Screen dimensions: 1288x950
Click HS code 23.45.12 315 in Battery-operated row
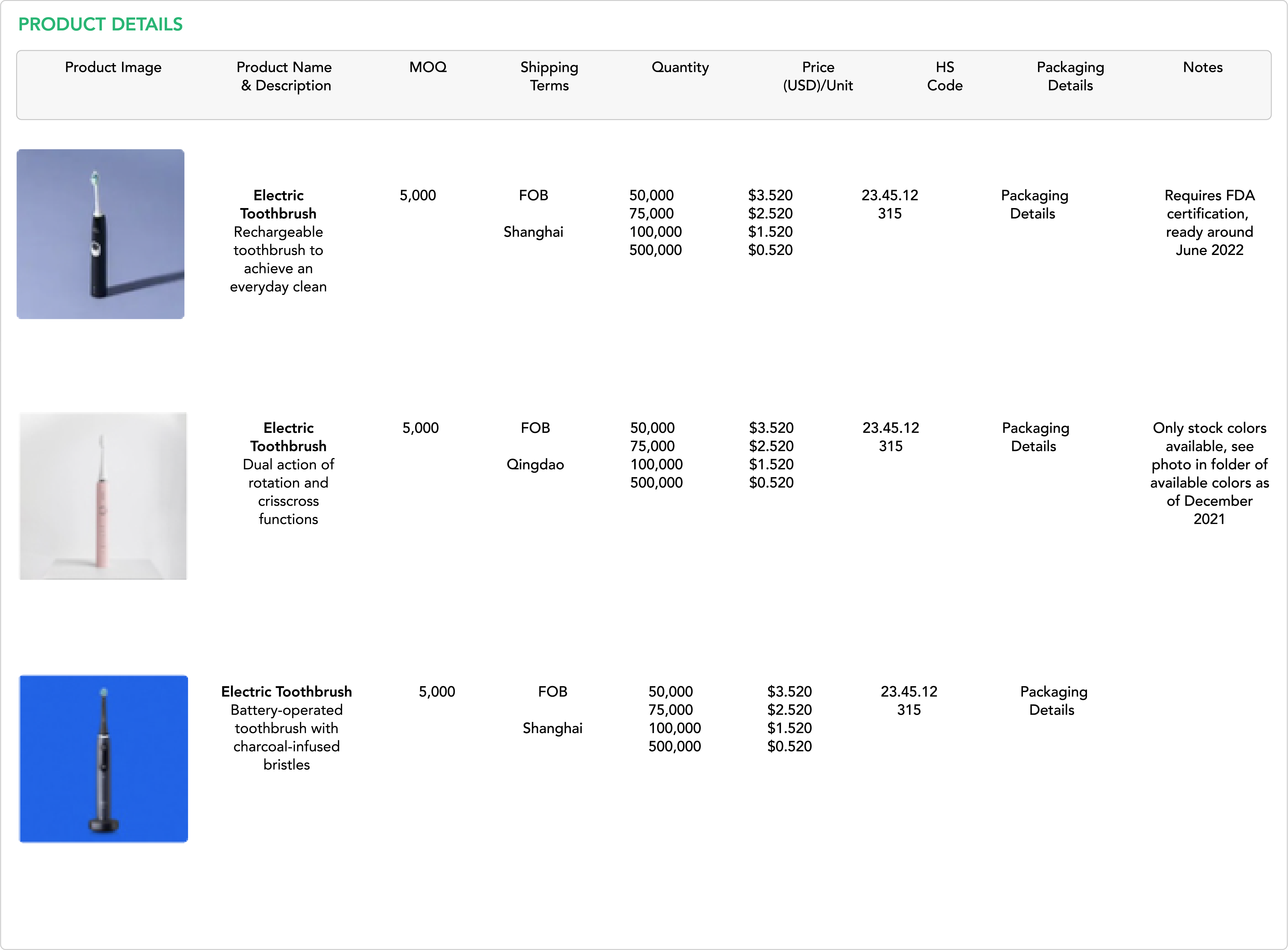coord(909,701)
